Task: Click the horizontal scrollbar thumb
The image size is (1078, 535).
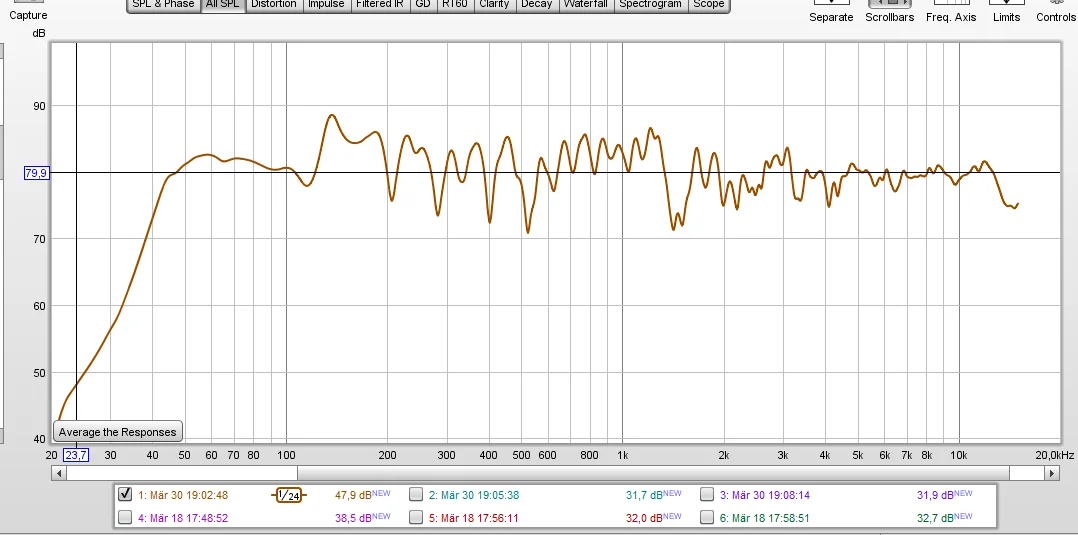Action: 653,473
